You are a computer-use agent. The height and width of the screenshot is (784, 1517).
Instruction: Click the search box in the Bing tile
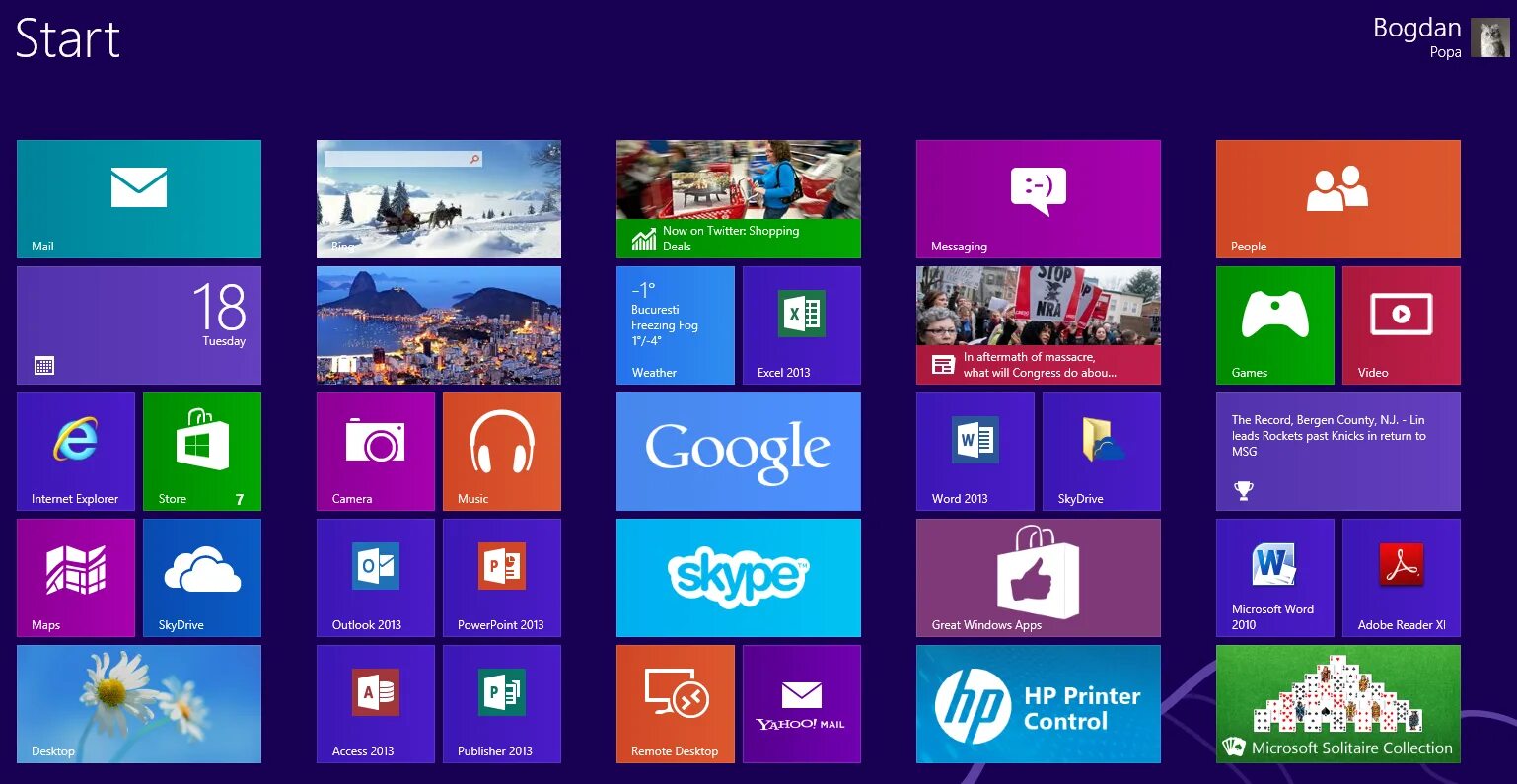point(403,159)
